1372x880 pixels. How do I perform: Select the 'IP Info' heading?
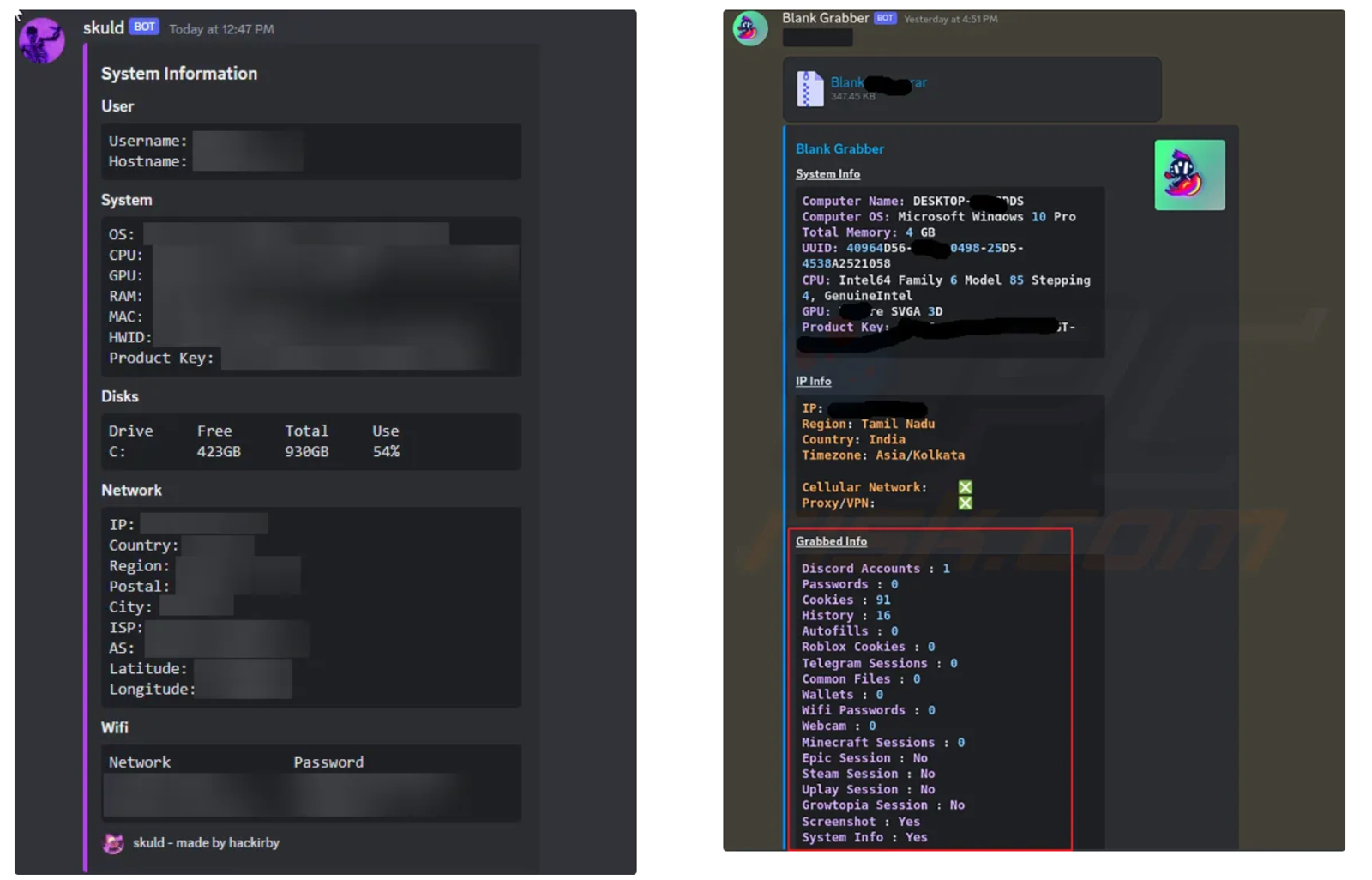click(813, 381)
